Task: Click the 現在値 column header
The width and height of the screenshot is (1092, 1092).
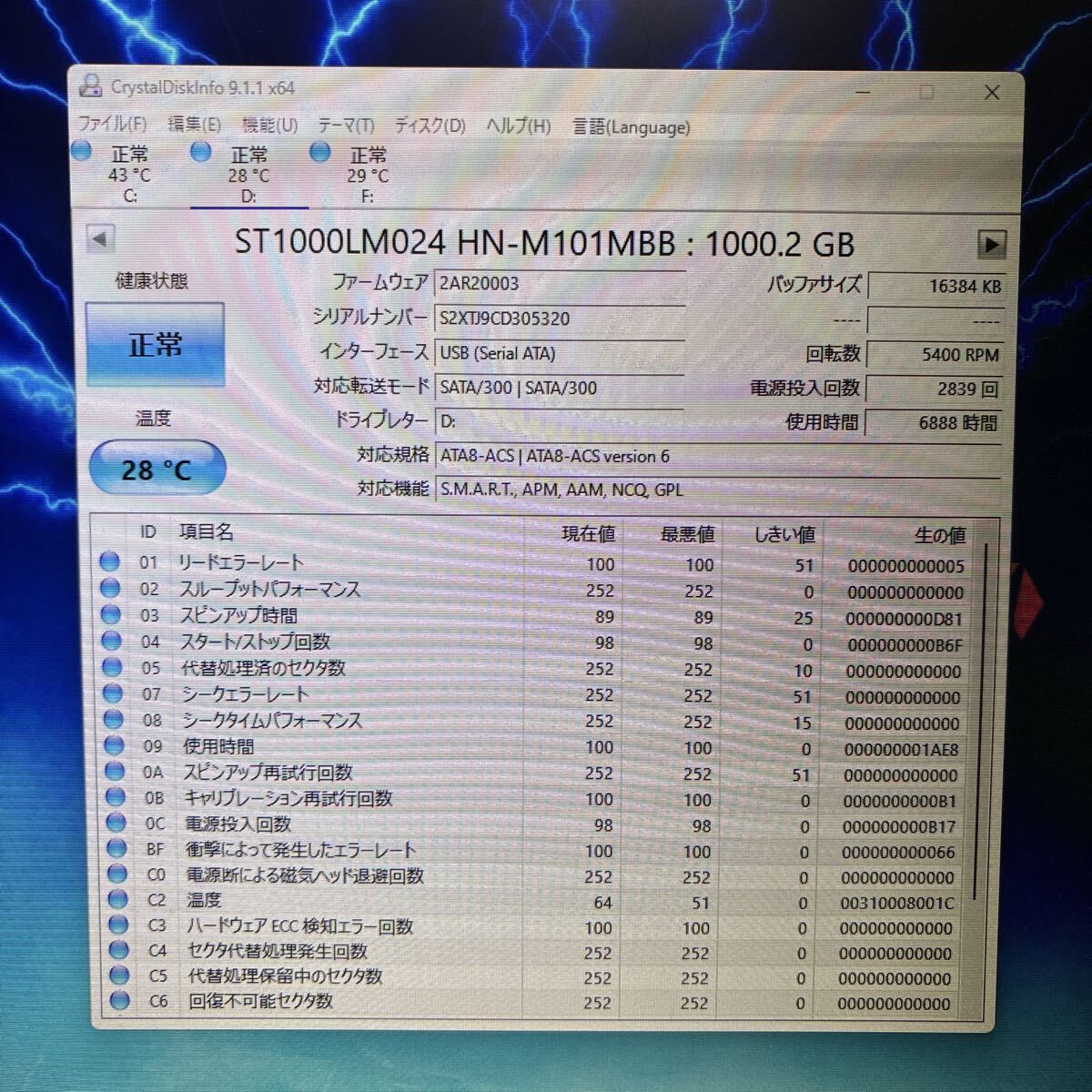Action: click(x=588, y=534)
